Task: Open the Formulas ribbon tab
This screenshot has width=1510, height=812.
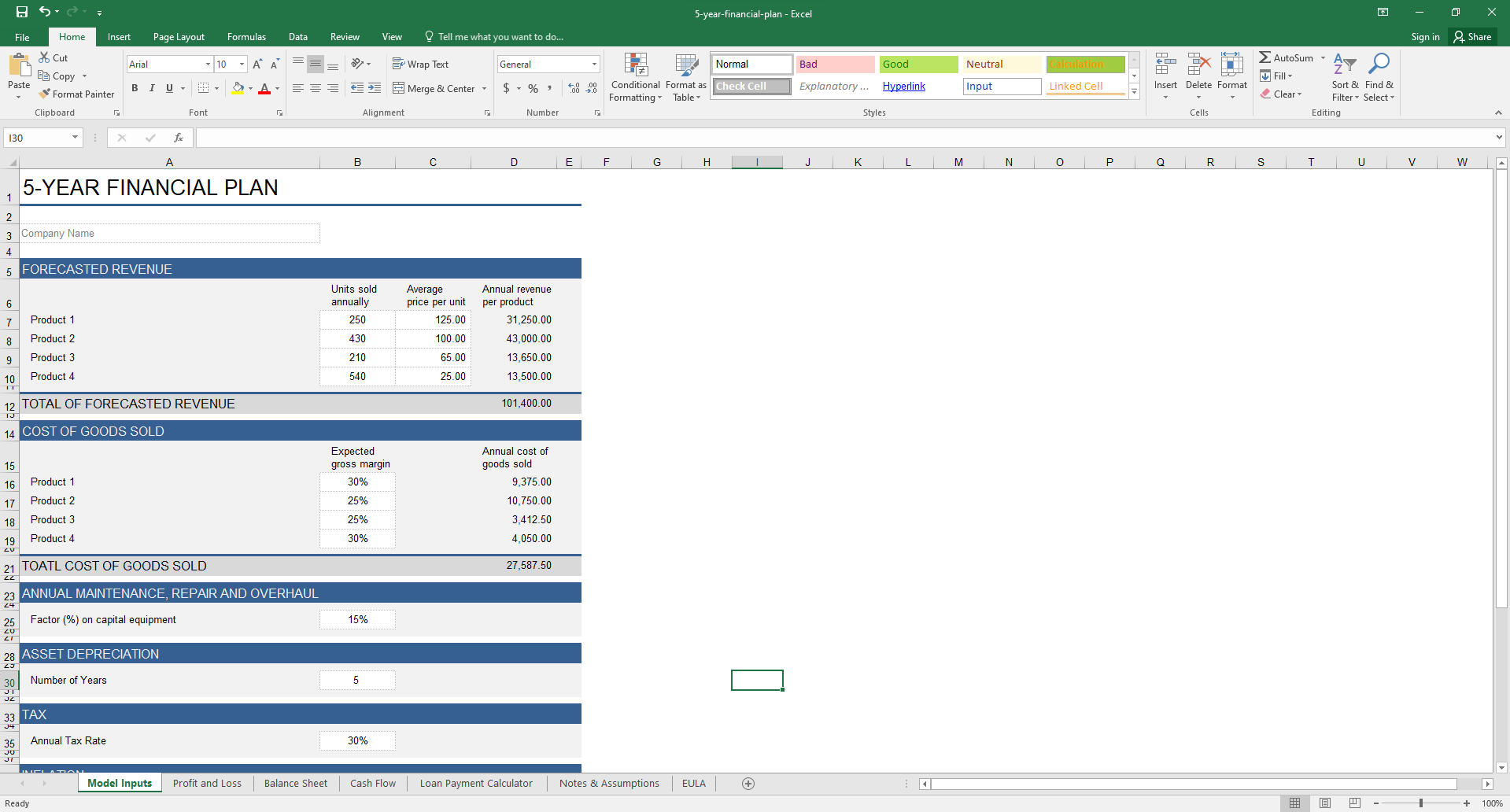Action: pyautogui.click(x=246, y=37)
